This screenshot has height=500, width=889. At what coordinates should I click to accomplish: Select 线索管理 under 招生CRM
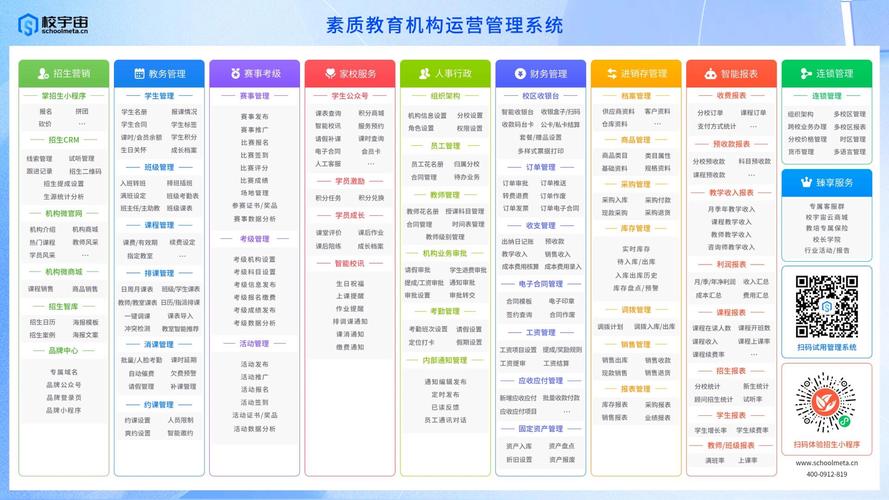point(39,159)
